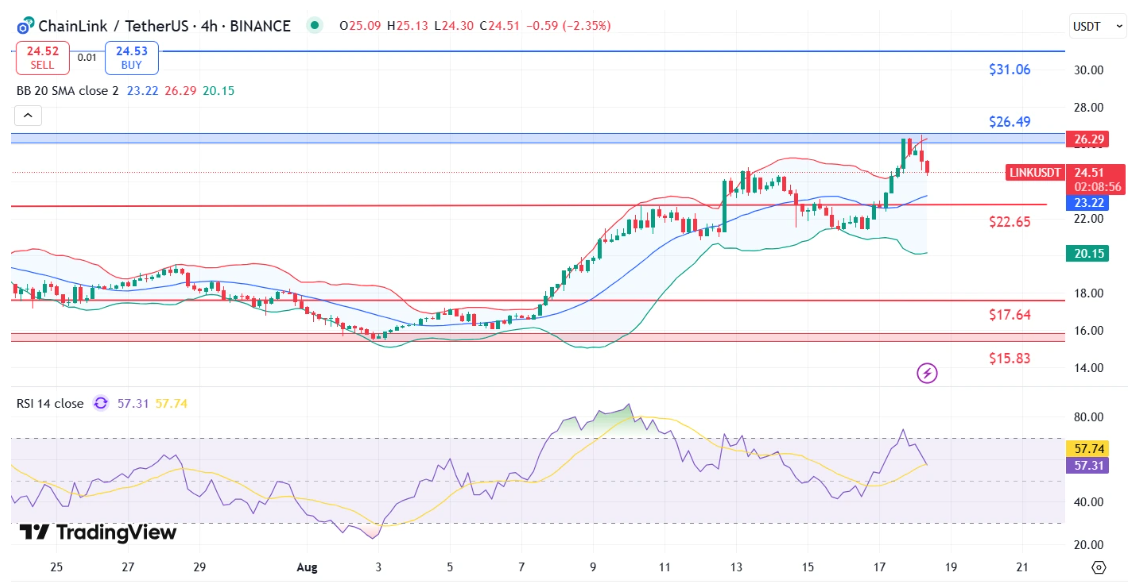Click the $15.83 support label
The height and width of the screenshot is (586, 1132).
(x=1009, y=359)
